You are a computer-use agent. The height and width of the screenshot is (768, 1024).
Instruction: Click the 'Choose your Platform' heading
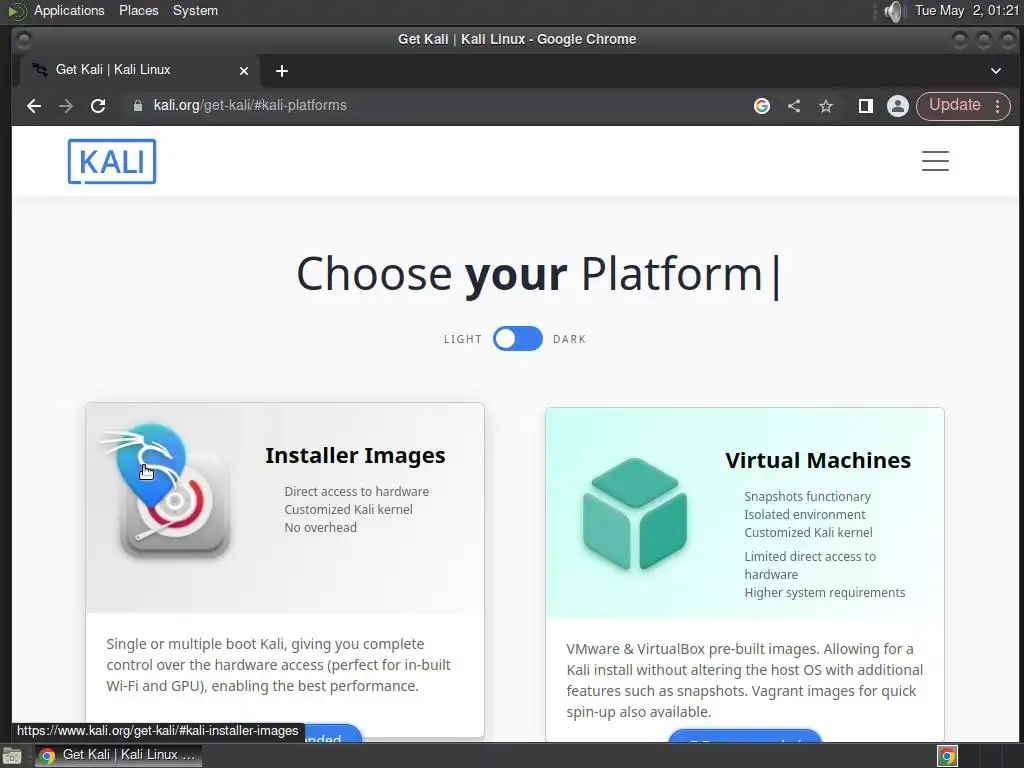click(530, 274)
